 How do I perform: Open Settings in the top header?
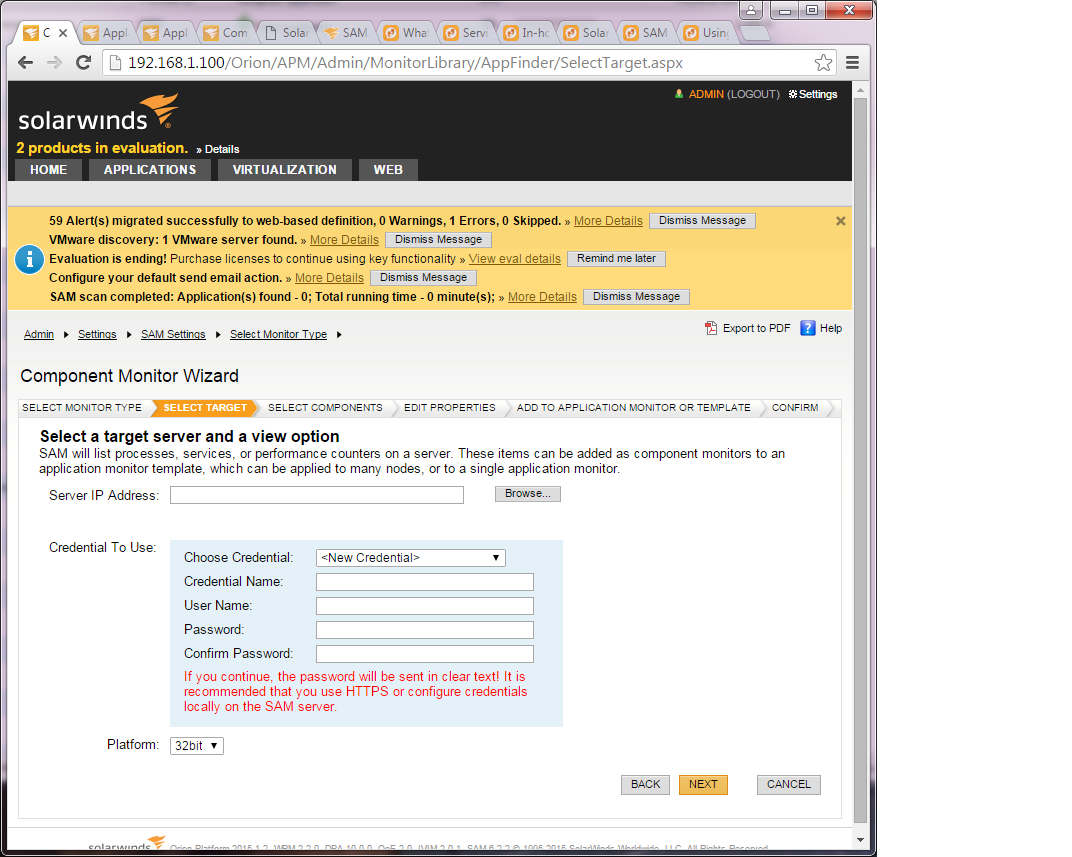tap(813, 94)
